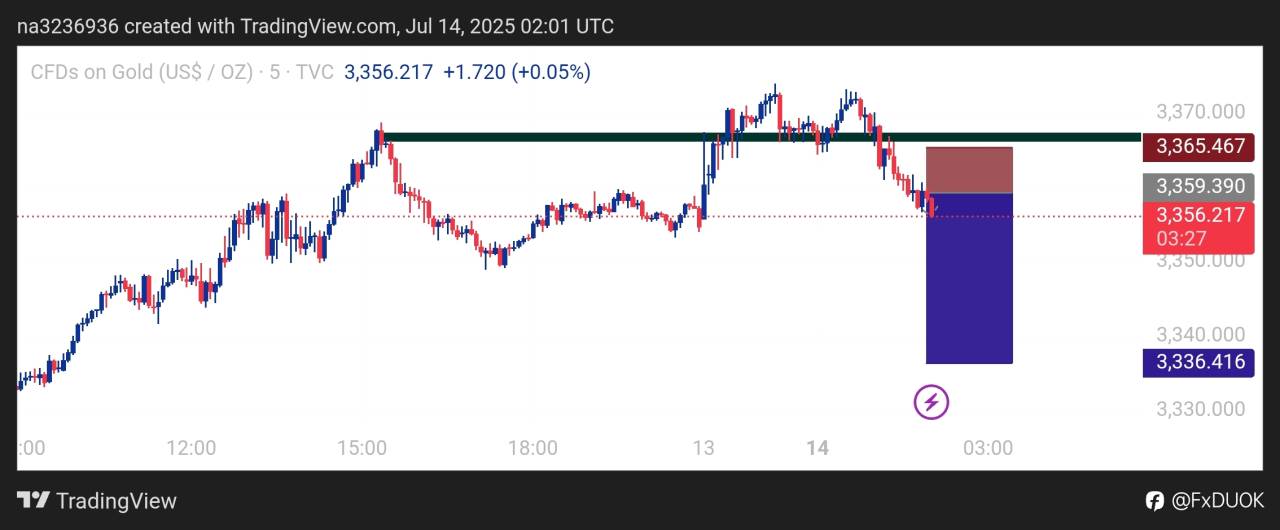Screen dimensions: 1280x530
Task: Click the TradingView logo icon at bottom left
Action: [x=33, y=501]
